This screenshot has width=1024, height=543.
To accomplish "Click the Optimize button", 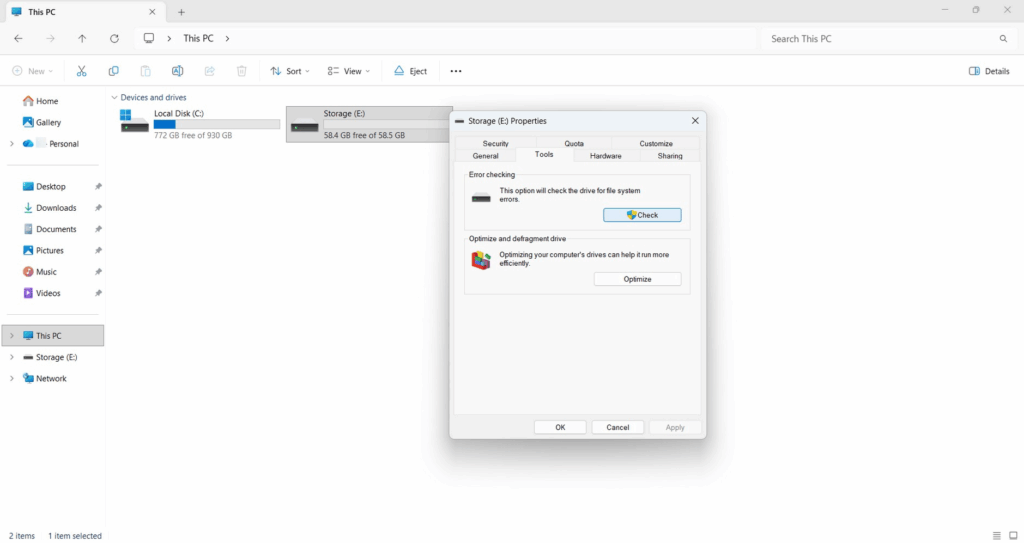I will coord(637,279).
